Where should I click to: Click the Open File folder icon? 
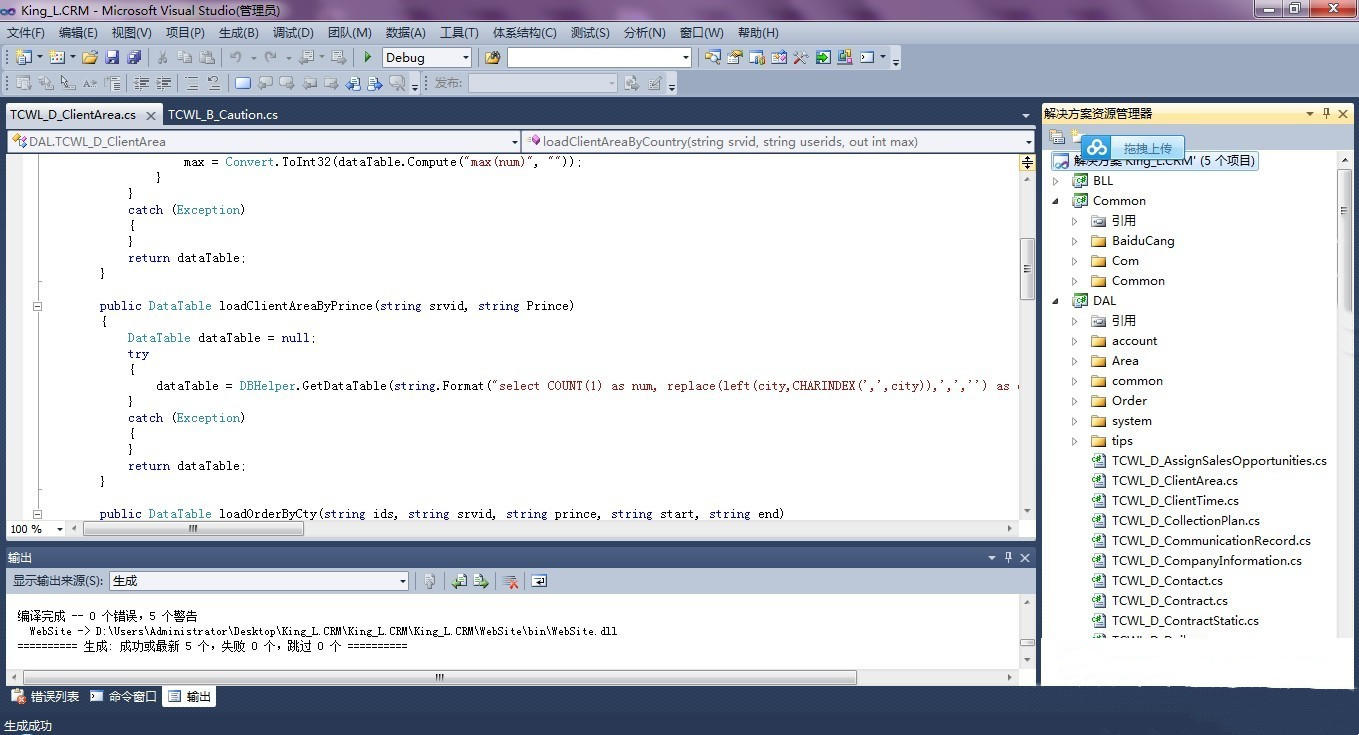click(90, 58)
